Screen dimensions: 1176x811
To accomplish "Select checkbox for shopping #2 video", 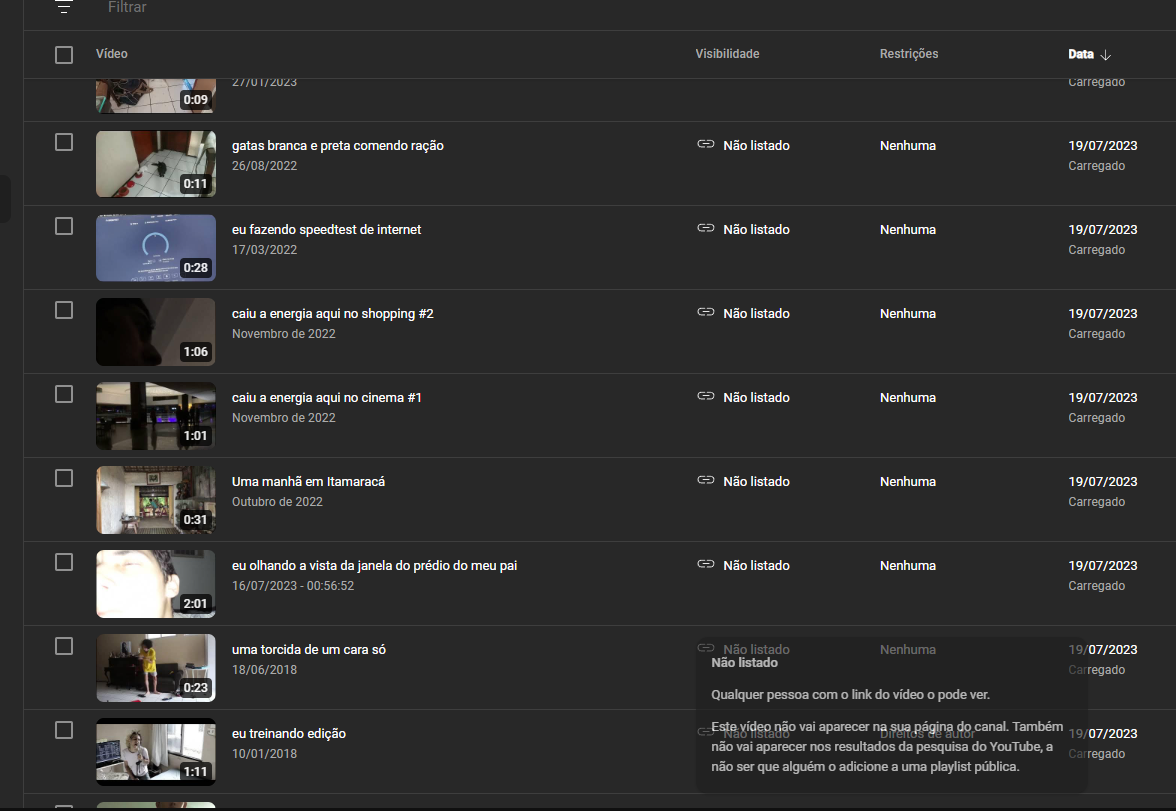I will tap(64, 311).
